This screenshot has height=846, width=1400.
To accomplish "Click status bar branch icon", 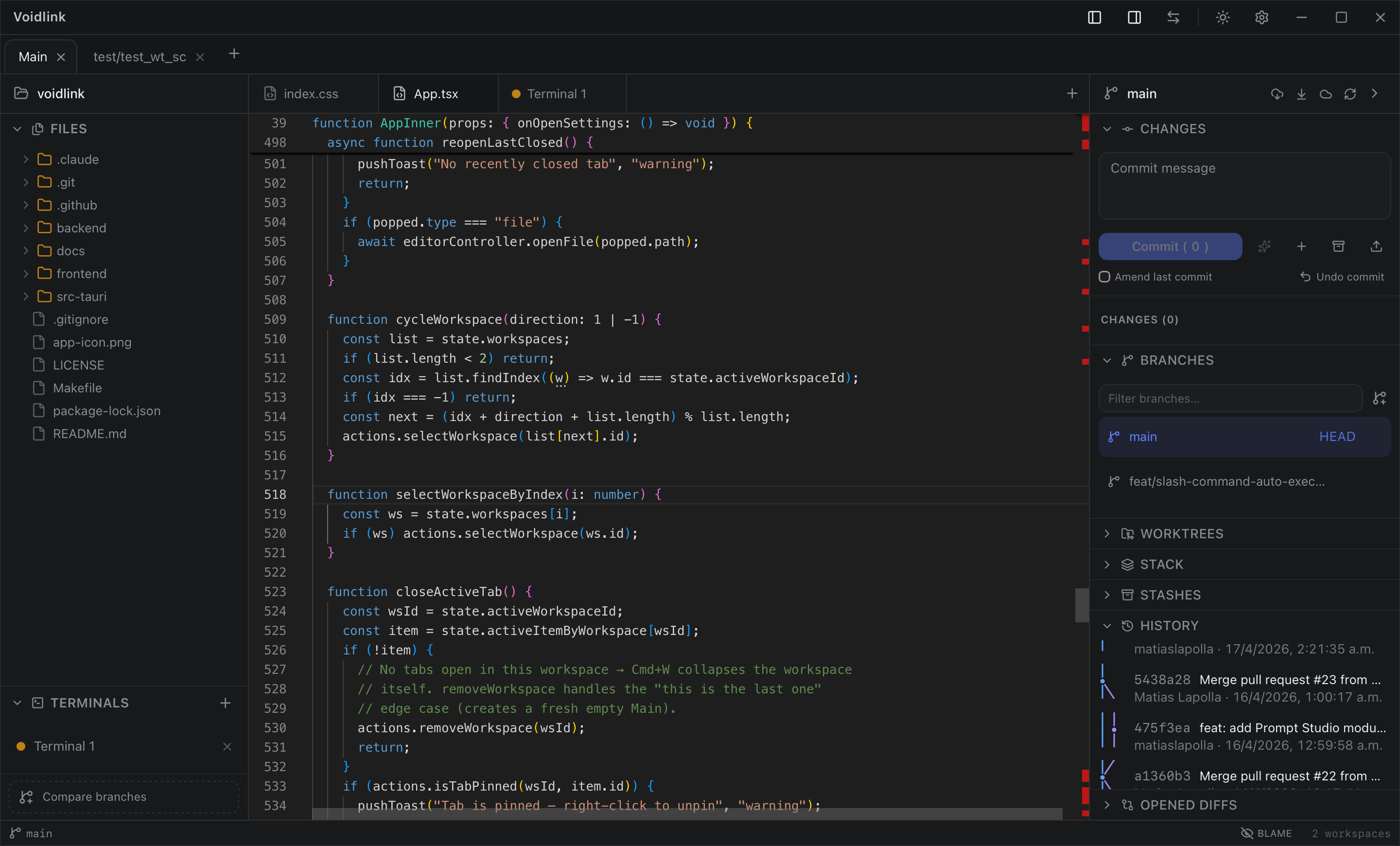I will pos(16,833).
